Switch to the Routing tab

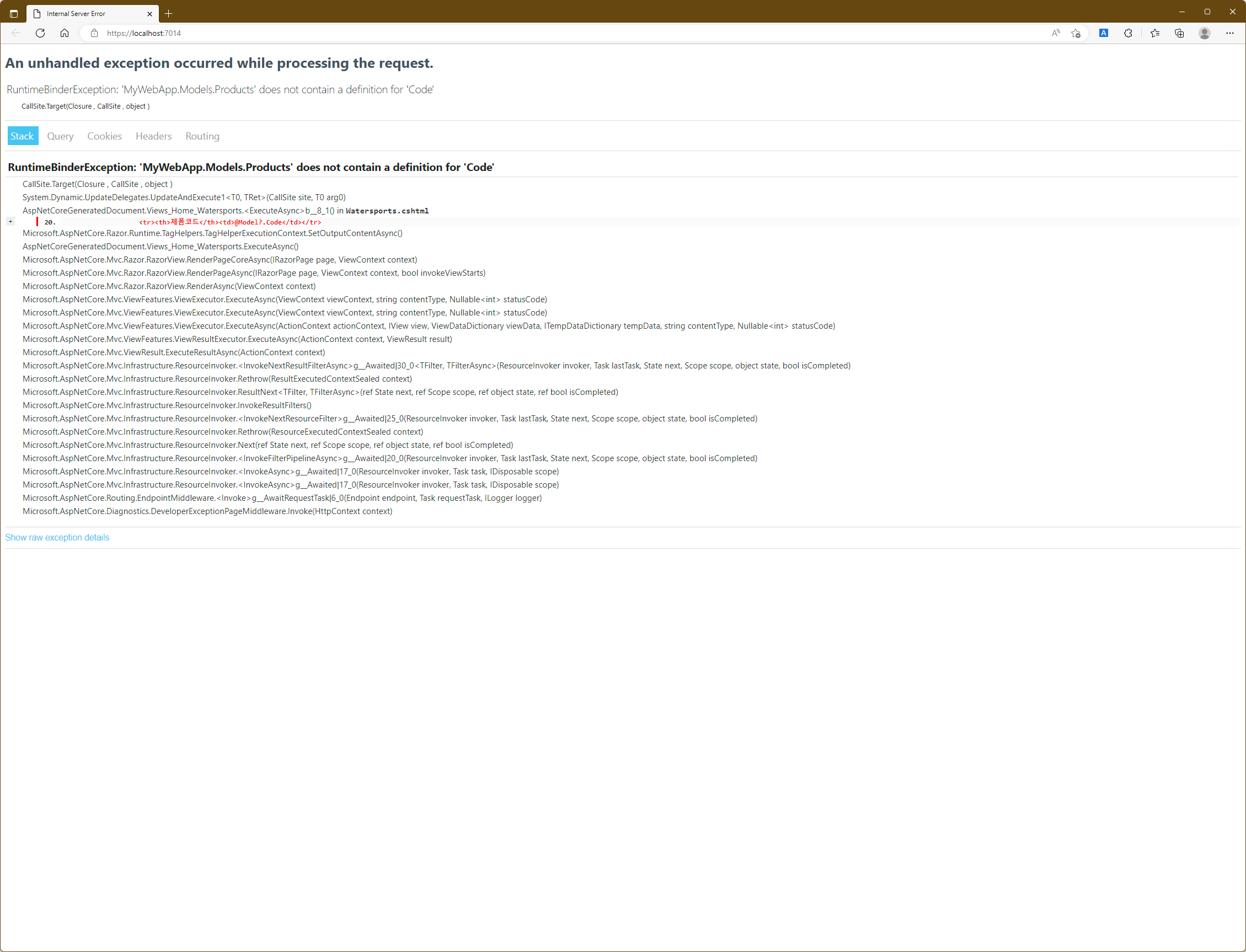(202, 136)
